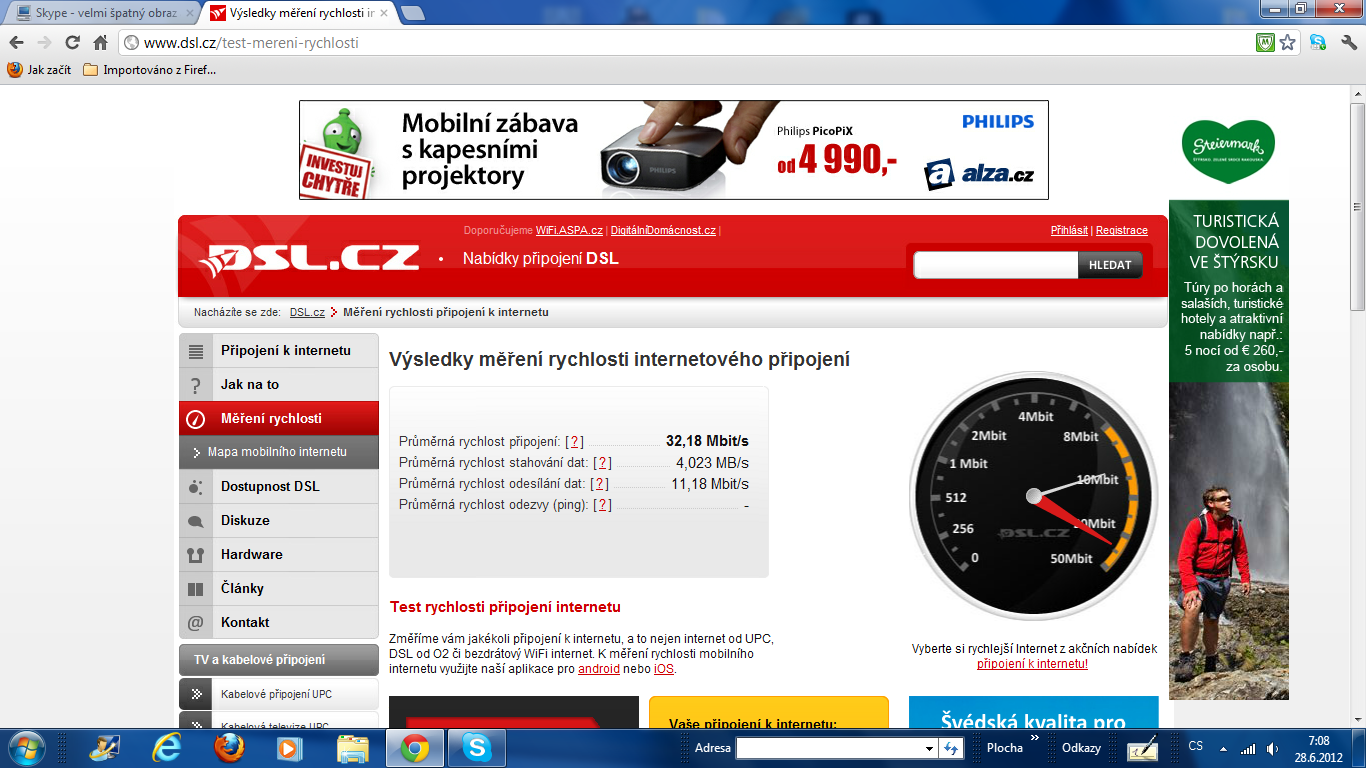Open 'Kabelové připojení UPC' sidebar link
The image size is (1366, 768).
[x=279, y=694]
